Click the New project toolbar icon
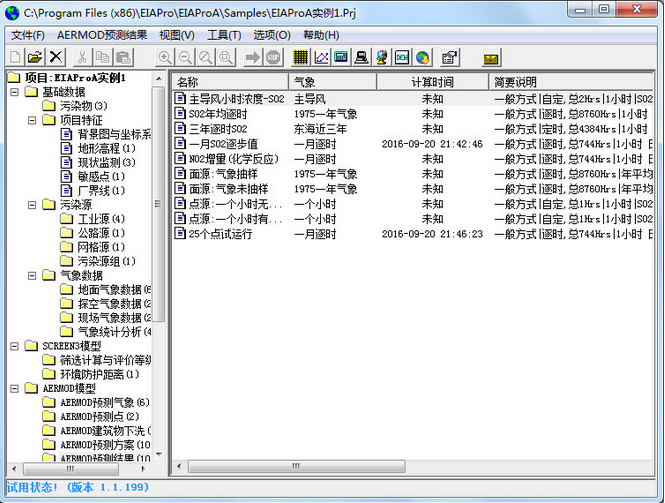The image size is (665, 503). (x=15, y=57)
